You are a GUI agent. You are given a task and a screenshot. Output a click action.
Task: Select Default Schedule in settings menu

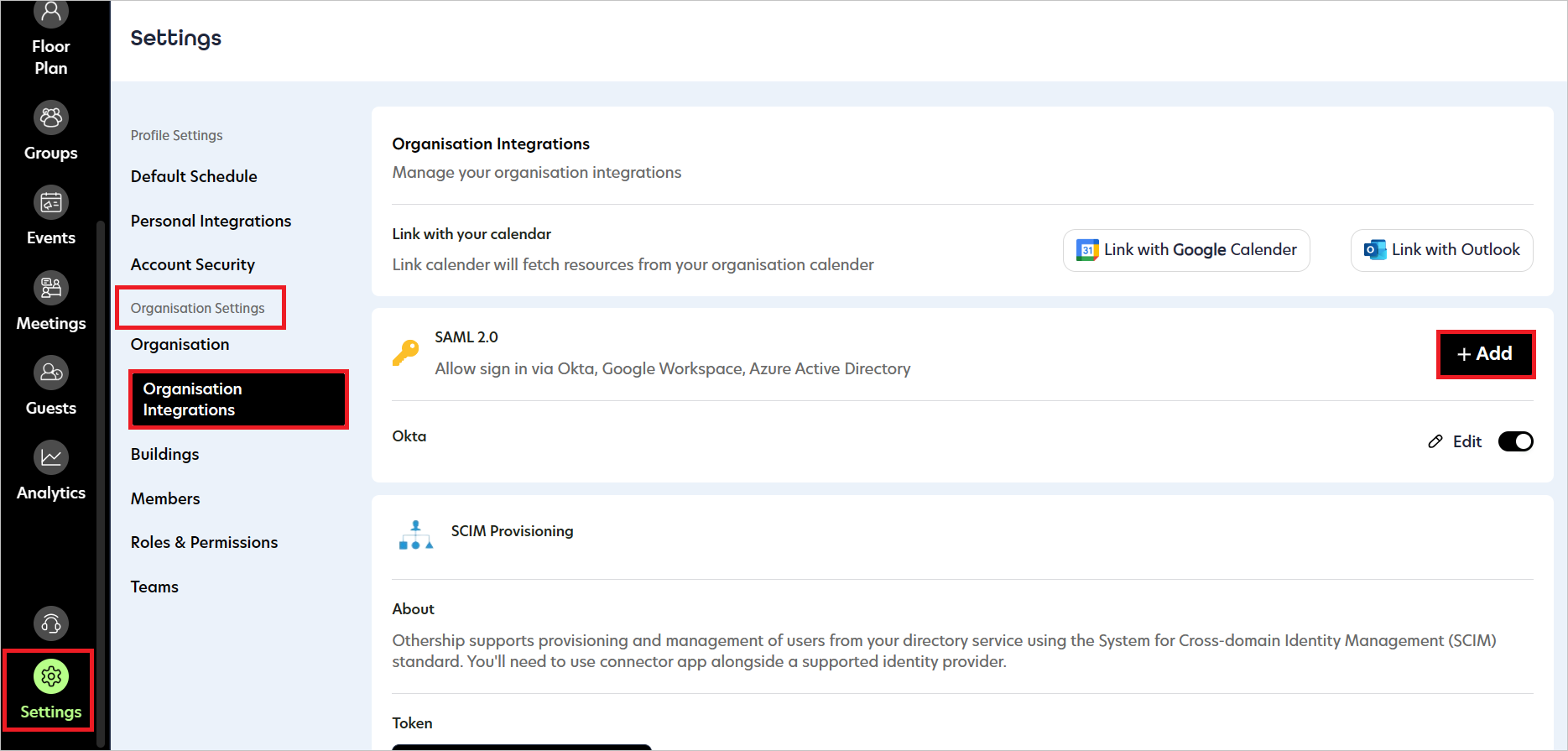(194, 176)
